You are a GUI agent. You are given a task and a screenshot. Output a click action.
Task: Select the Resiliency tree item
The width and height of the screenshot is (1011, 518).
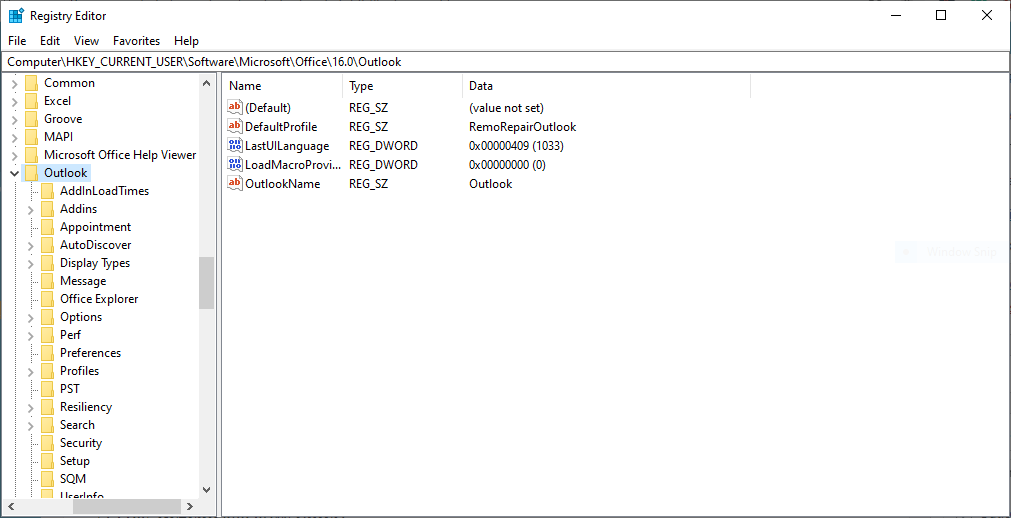click(x=86, y=407)
